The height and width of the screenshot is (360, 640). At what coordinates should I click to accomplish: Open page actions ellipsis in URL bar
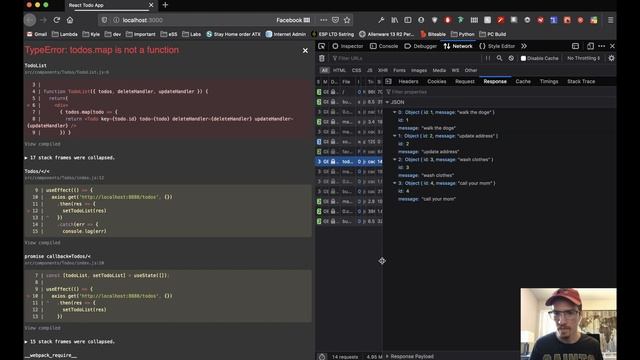pyautogui.click(x=323, y=20)
